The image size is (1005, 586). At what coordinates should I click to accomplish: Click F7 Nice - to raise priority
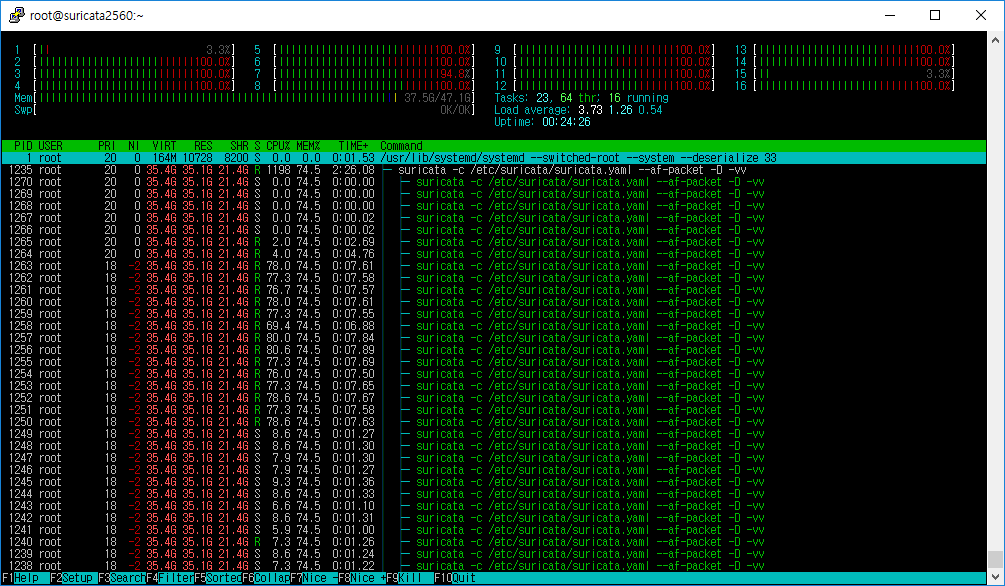point(313,578)
